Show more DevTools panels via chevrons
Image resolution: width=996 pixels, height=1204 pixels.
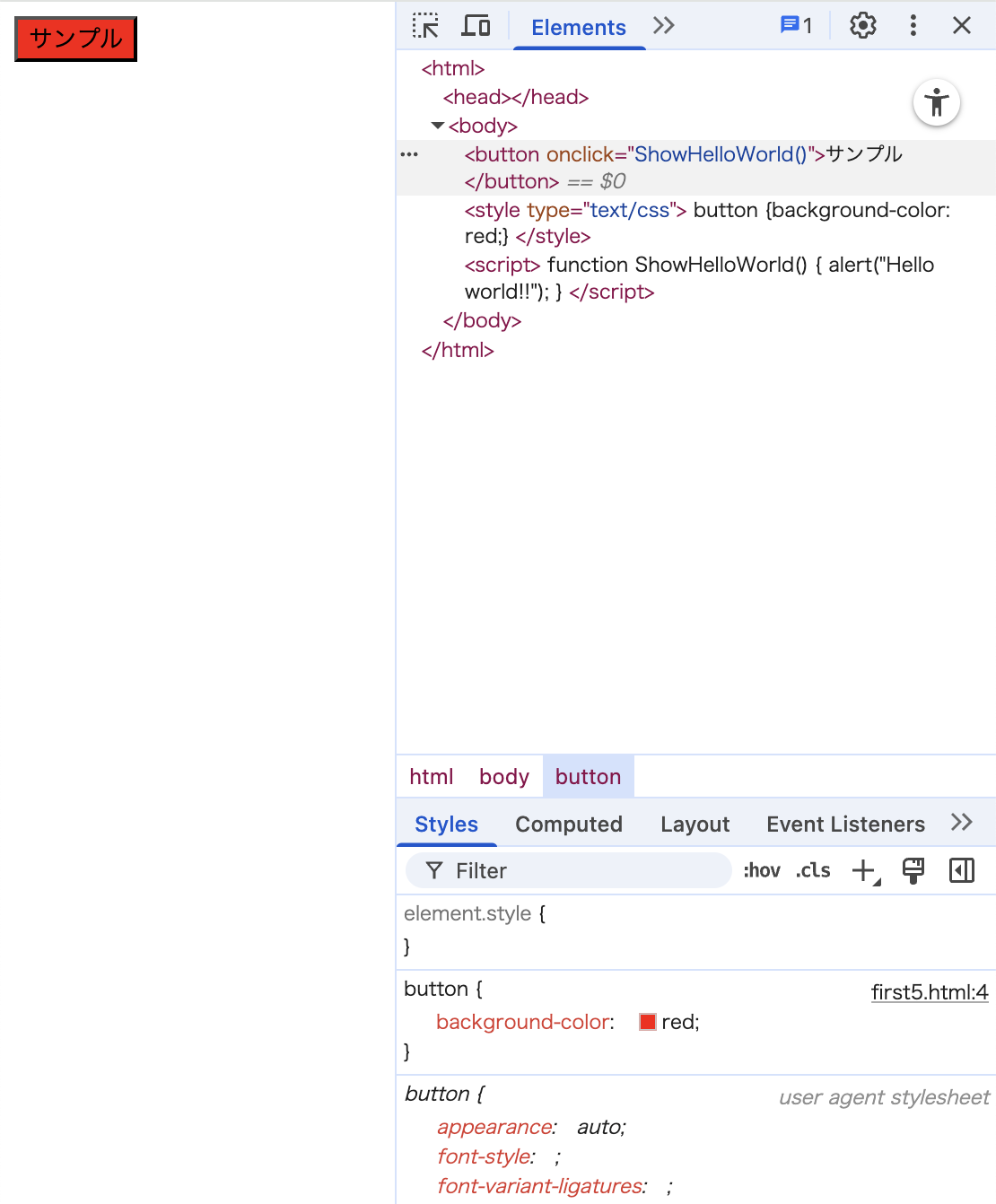pos(664,26)
